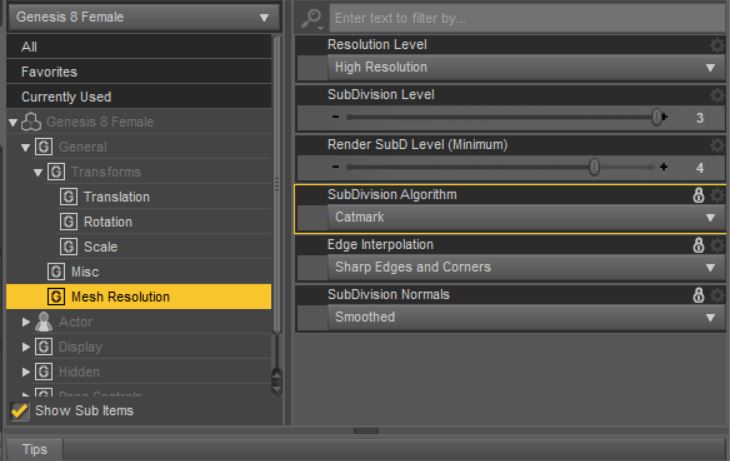Switch to the Tips tab
Screen dimensions: 730x461
point(34,449)
